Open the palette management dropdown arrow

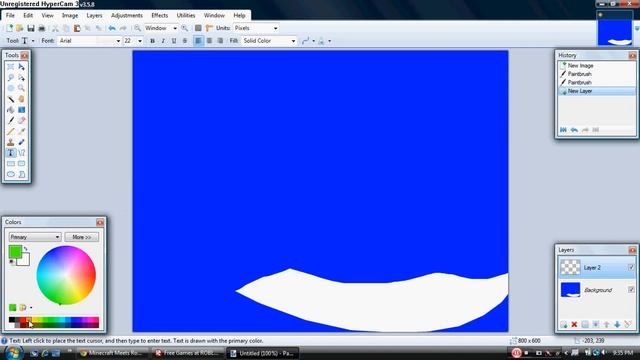(31, 307)
